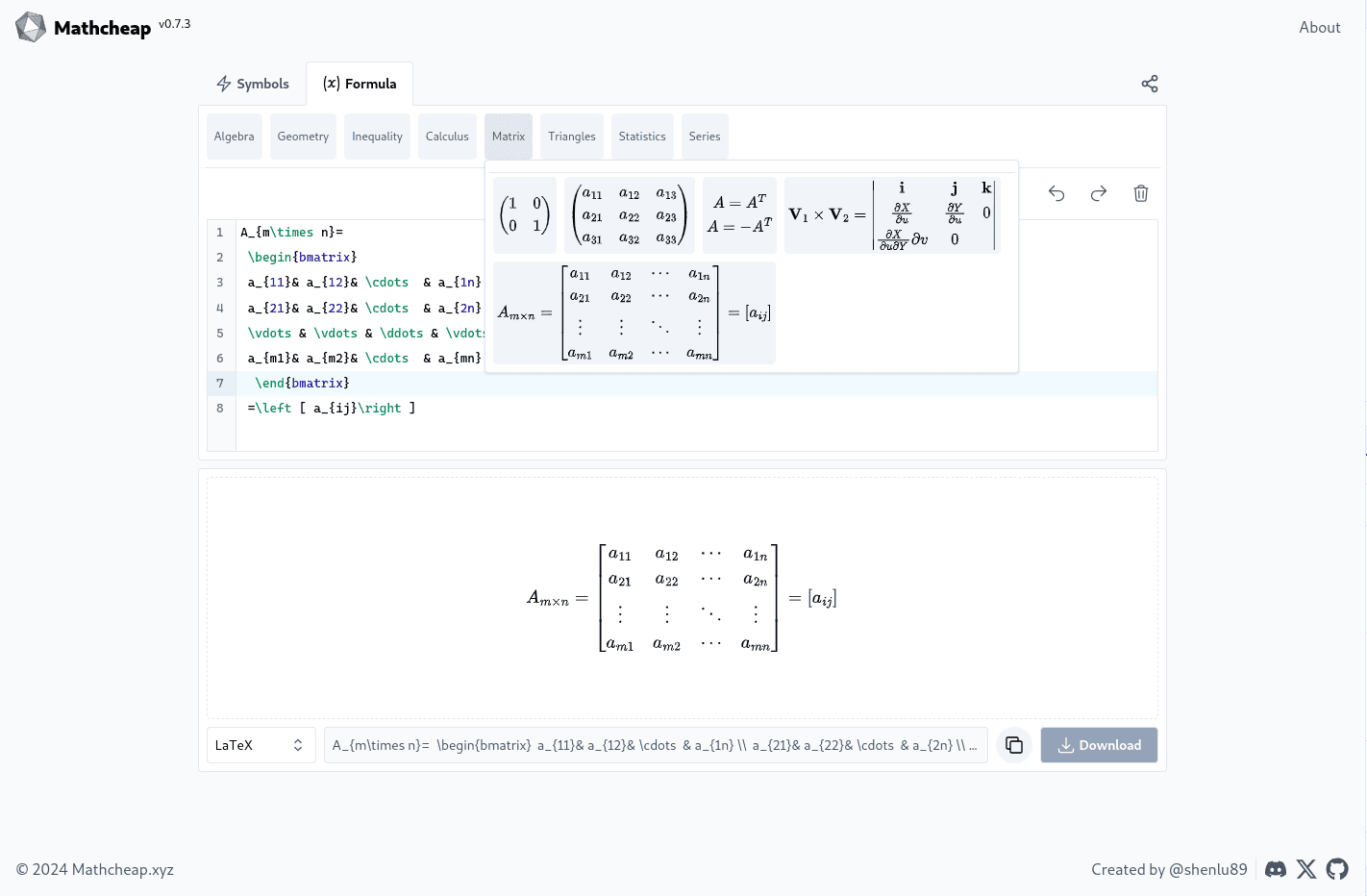Expand the Calculus templates category
The height and width of the screenshot is (896, 1367).
pyautogui.click(x=447, y=137)
